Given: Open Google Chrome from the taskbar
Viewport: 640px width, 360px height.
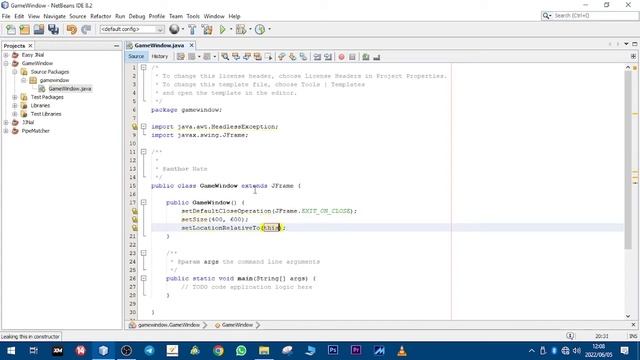Looking at the screenshot, I should pyautogui.click(x=218, y=351).
